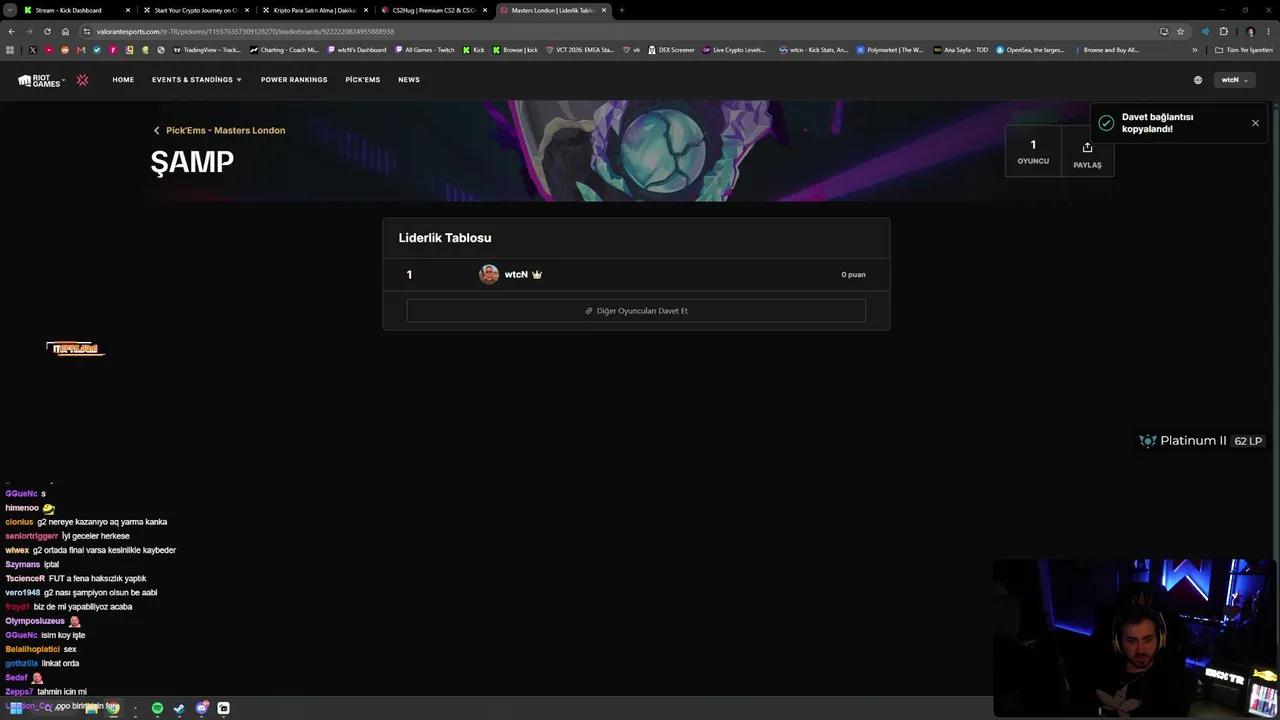Click the Windows Start button
The height and width of the screenshot is (720, 1280).
pyautogui.click(x=15, y=708)
